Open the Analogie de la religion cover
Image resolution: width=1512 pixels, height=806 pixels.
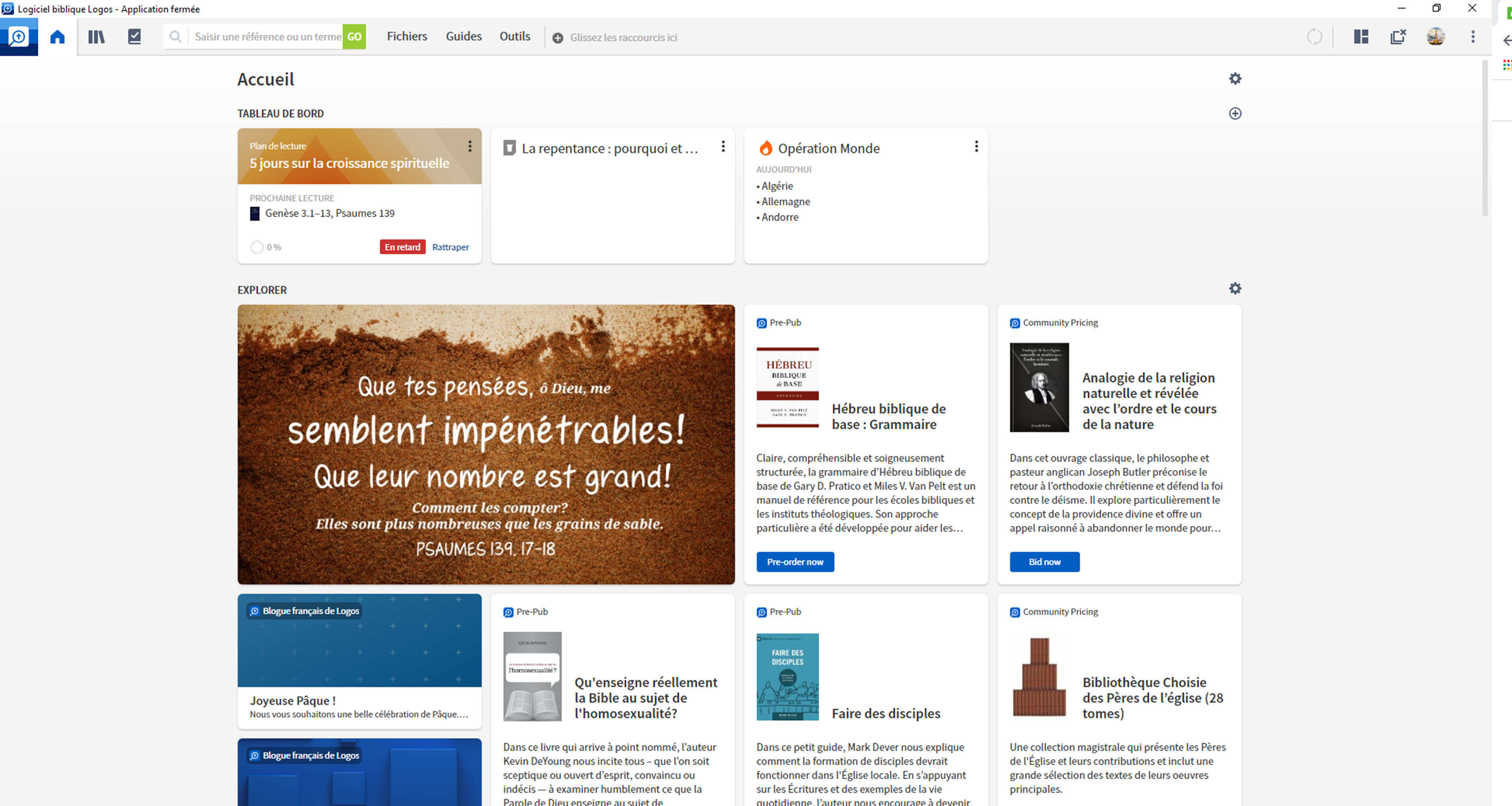(1039, 388)
